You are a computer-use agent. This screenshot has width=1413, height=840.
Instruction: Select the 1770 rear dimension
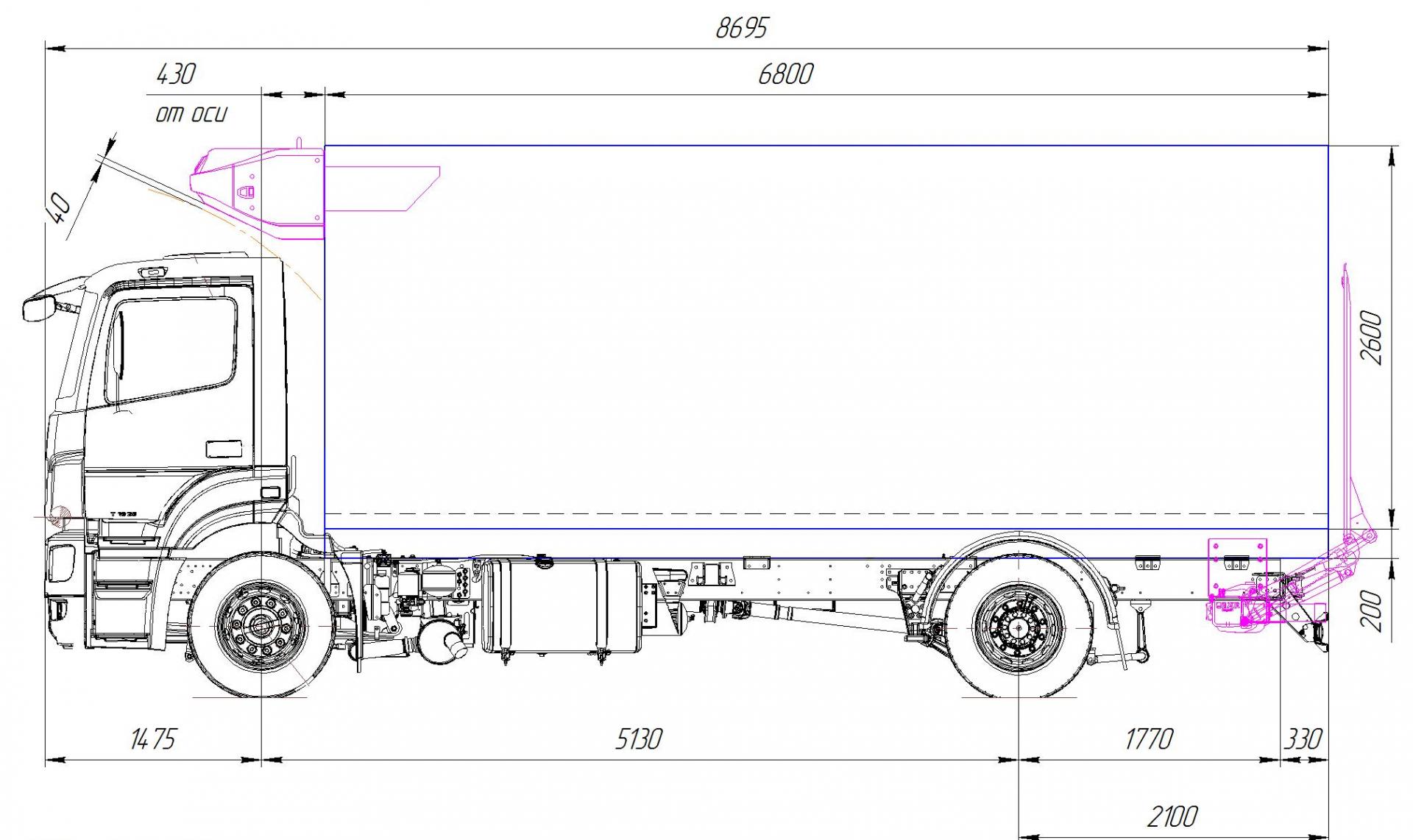[x=1149, y=739]
